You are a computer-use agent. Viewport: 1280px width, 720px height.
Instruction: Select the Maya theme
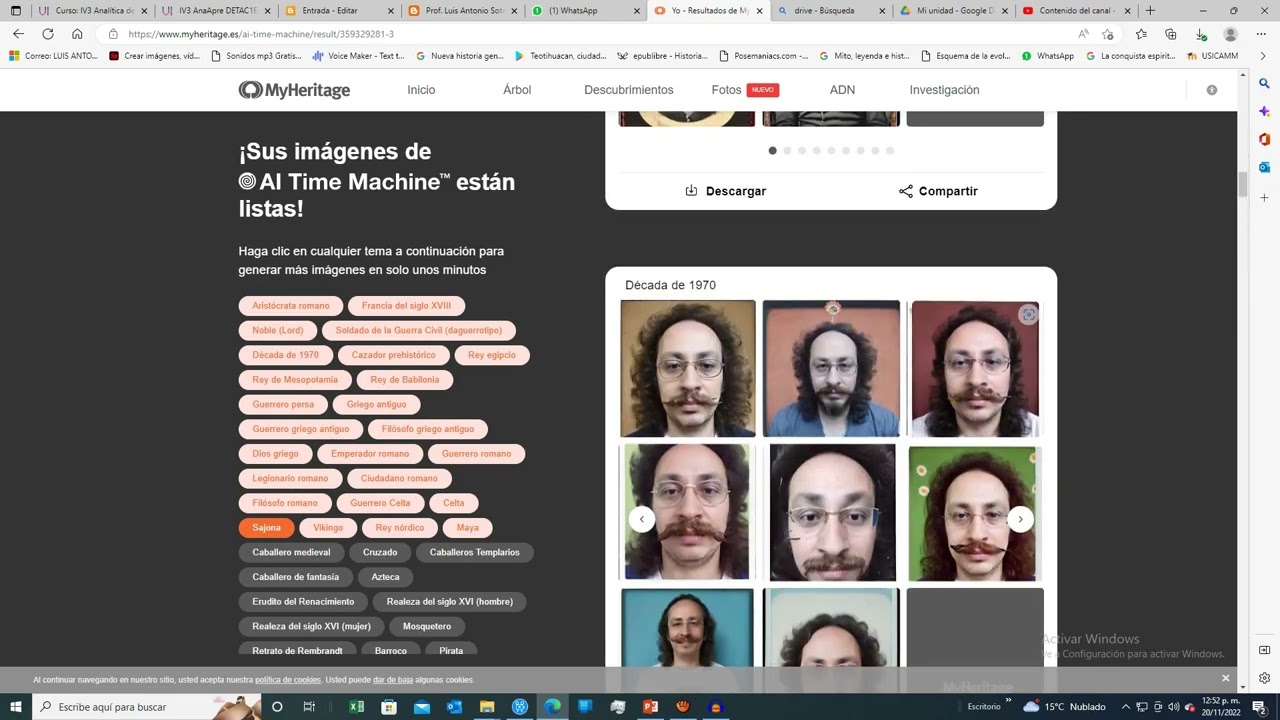point(467,528)
